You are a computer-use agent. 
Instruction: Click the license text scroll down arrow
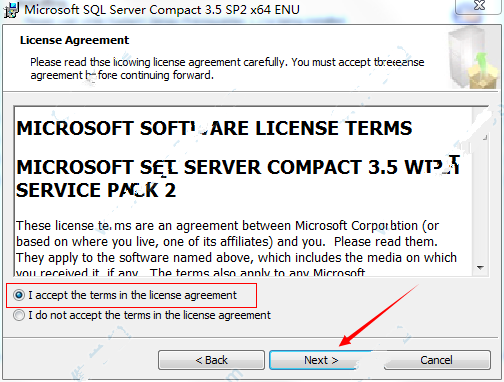[x=480, y=268]
